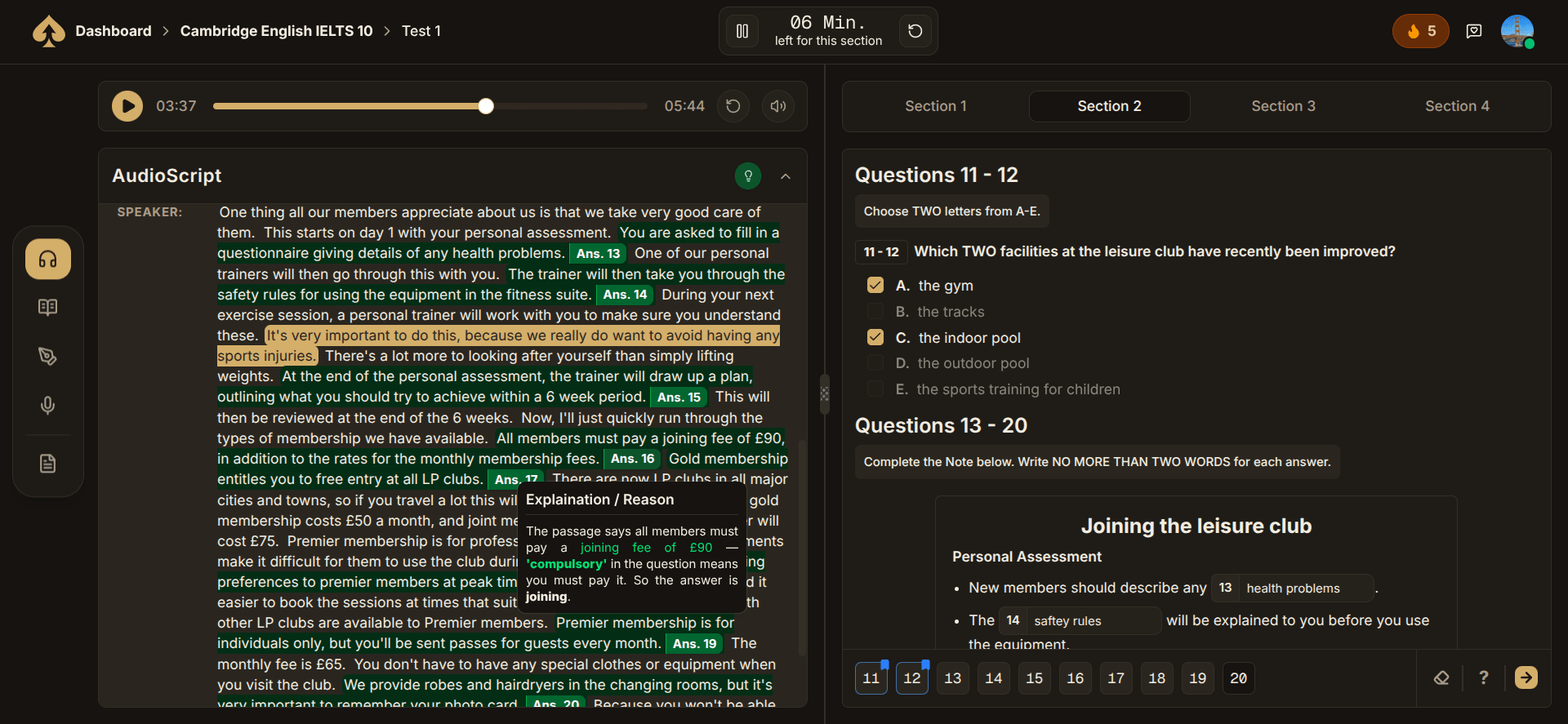Open the user profile avatar

(1517, 31)
